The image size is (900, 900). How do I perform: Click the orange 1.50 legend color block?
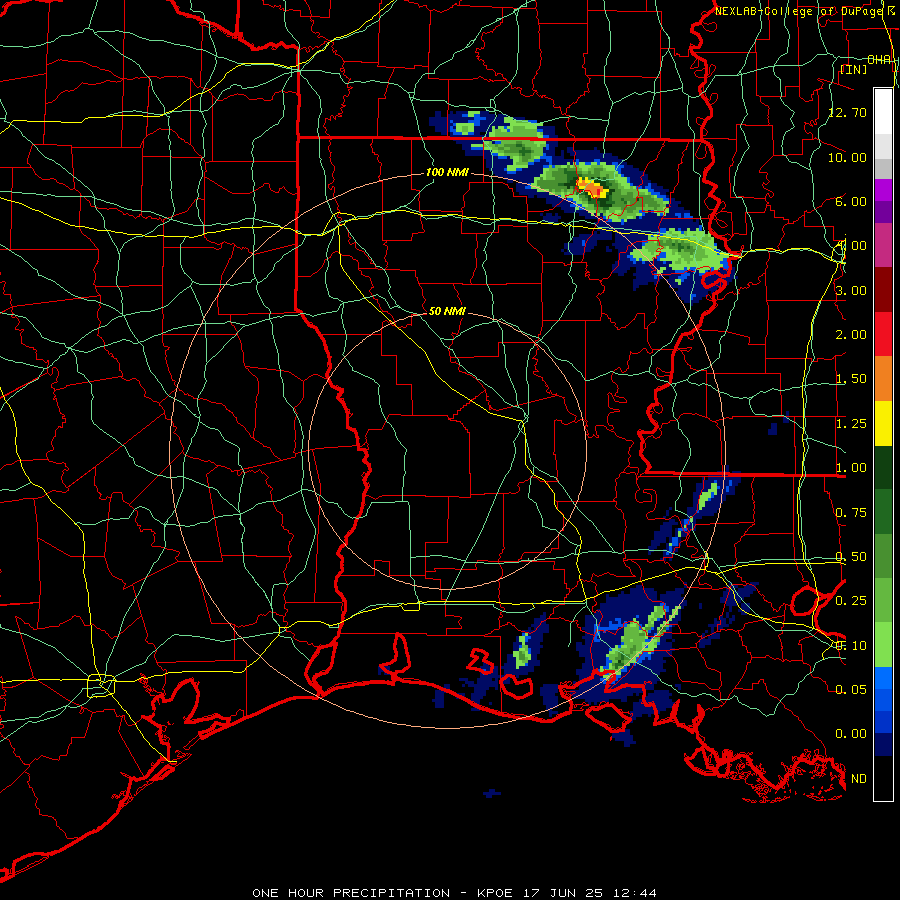(883, 379)
